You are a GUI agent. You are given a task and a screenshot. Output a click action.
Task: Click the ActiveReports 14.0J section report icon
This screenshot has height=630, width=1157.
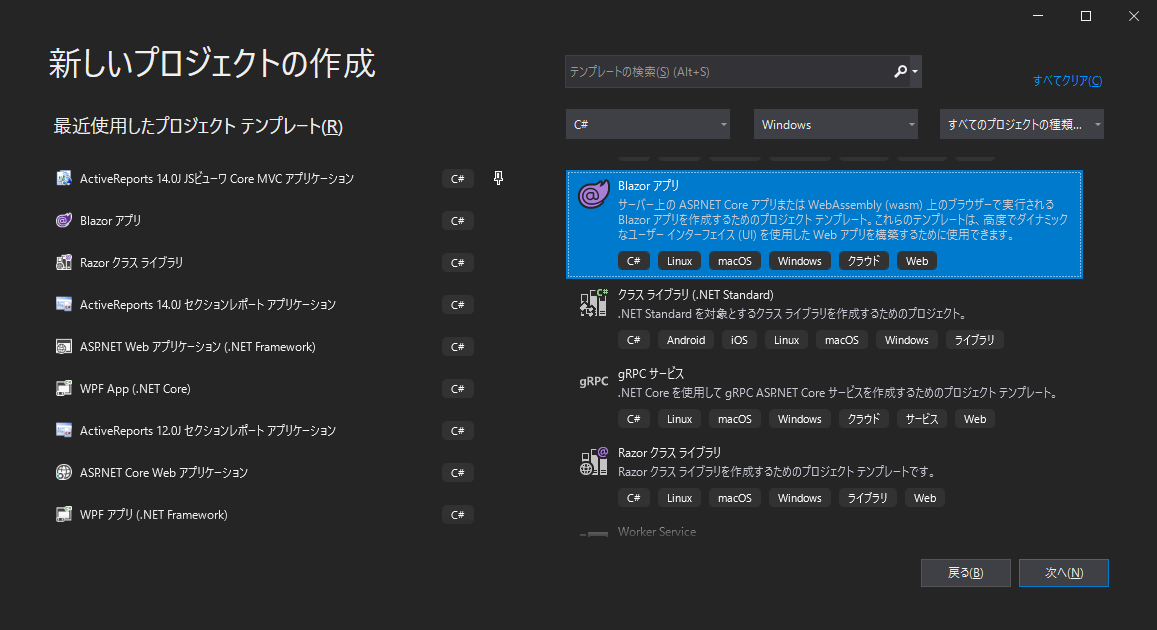tap(64, 304)
